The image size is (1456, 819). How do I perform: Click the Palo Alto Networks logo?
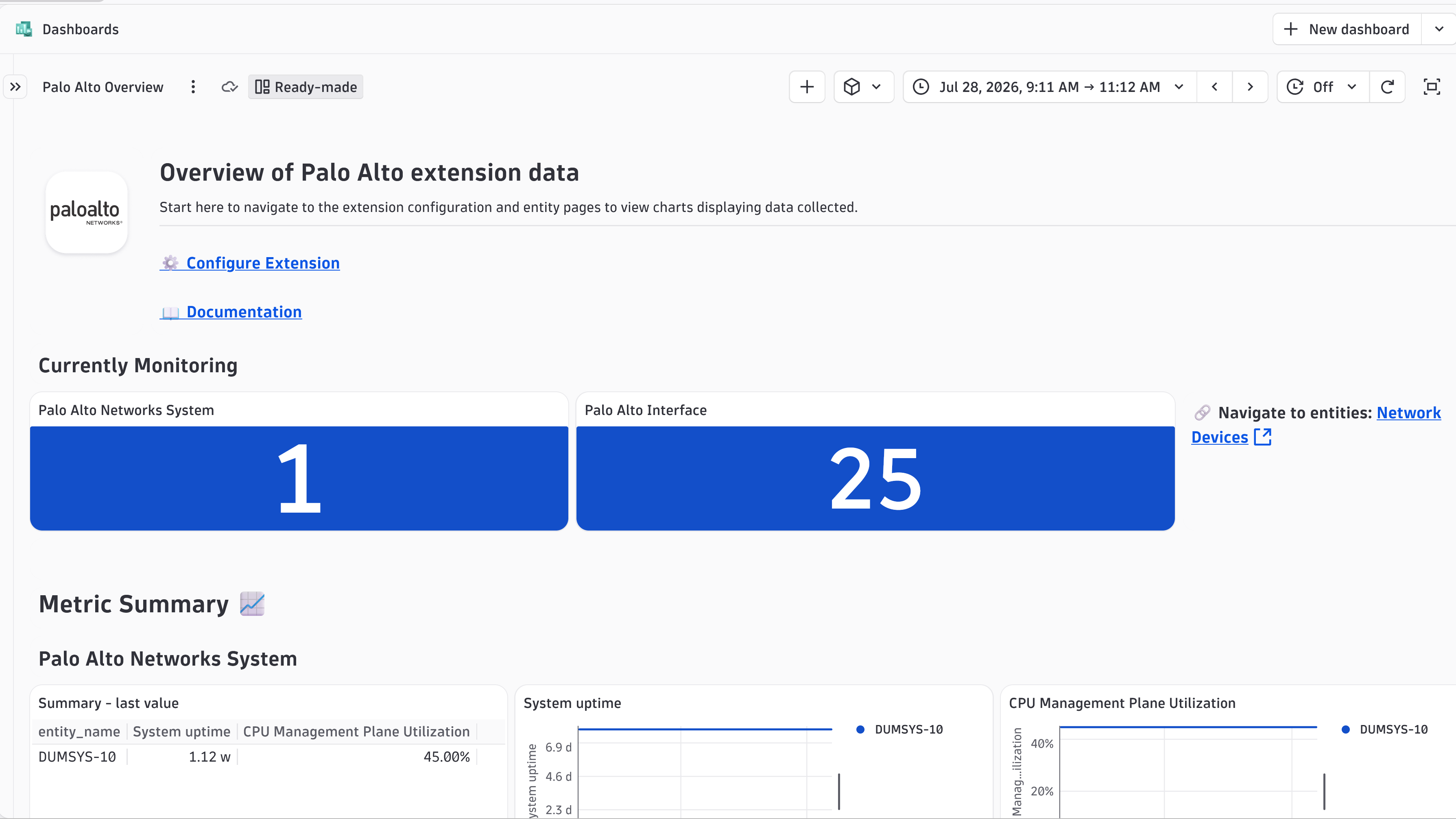(87, 212)
